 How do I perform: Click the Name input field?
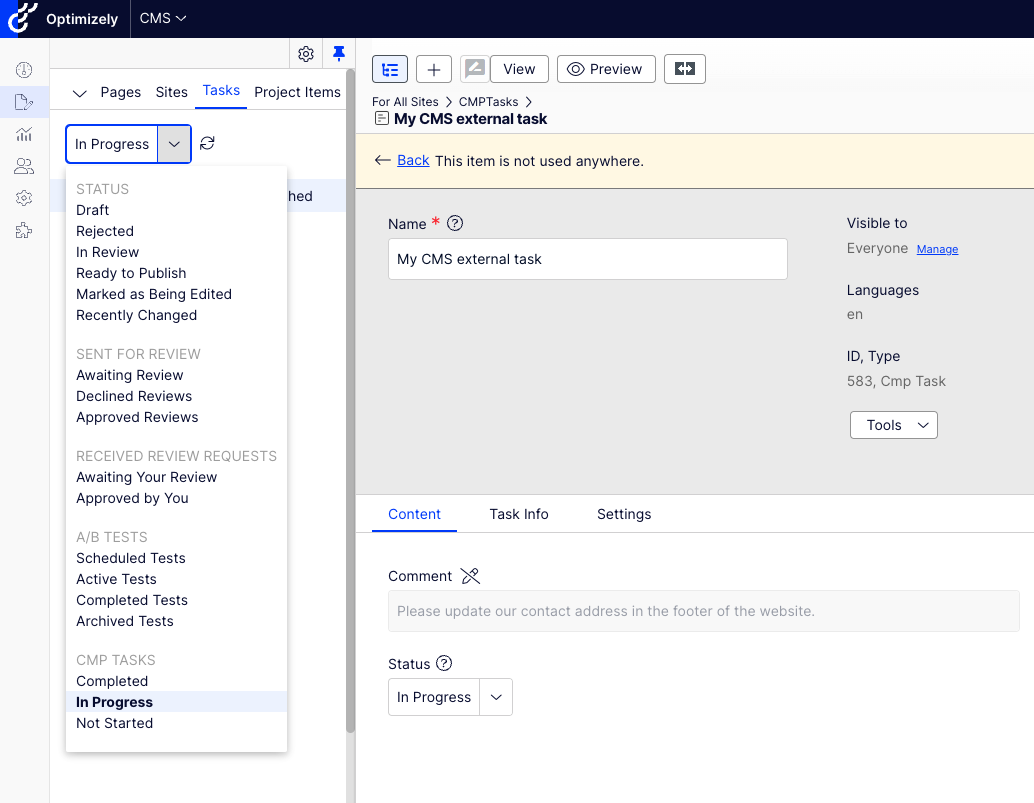tap(587, 259)
